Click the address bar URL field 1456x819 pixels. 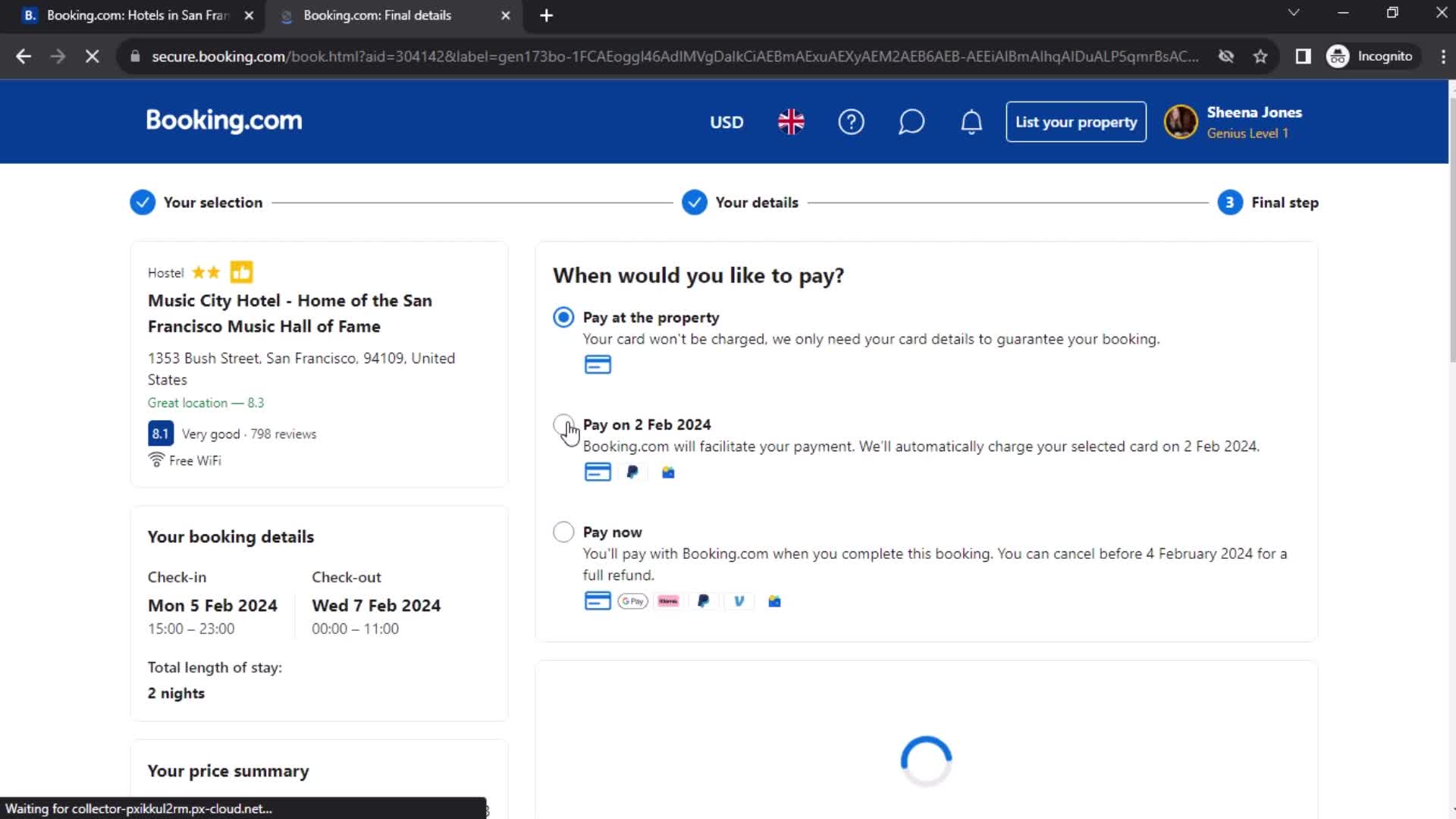pyautogui.click(x=675, y=56)
